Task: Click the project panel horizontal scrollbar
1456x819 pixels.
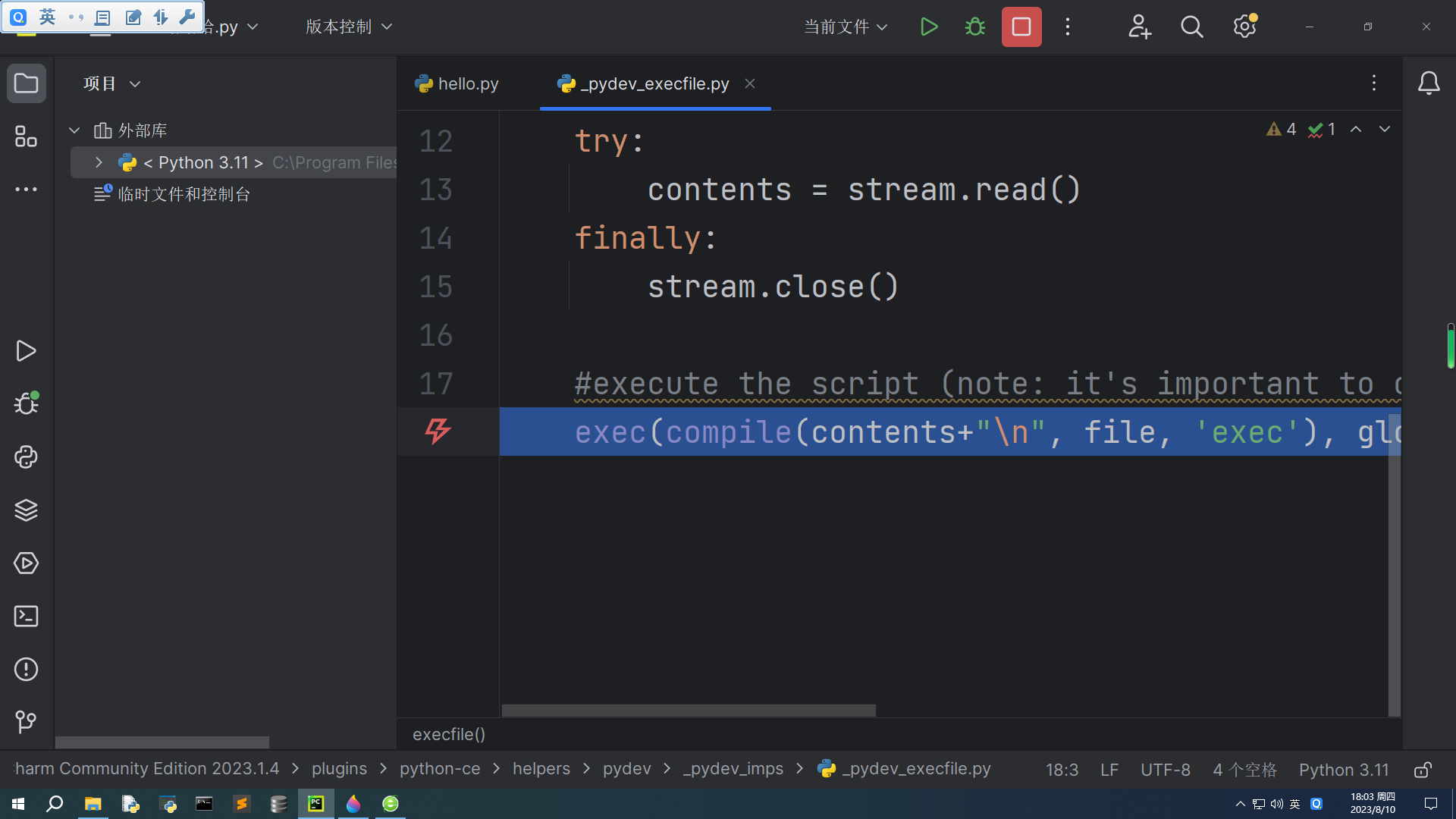Action: coord(162,742)
